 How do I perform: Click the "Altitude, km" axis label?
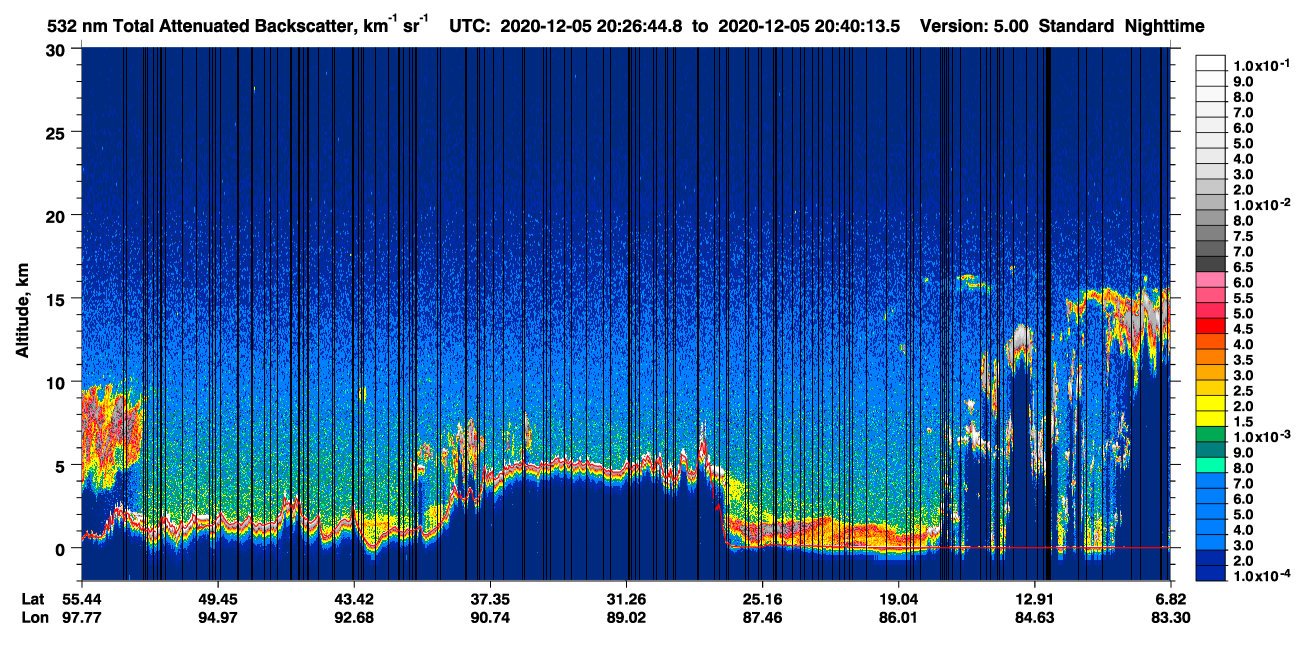(x=22, y=311)
